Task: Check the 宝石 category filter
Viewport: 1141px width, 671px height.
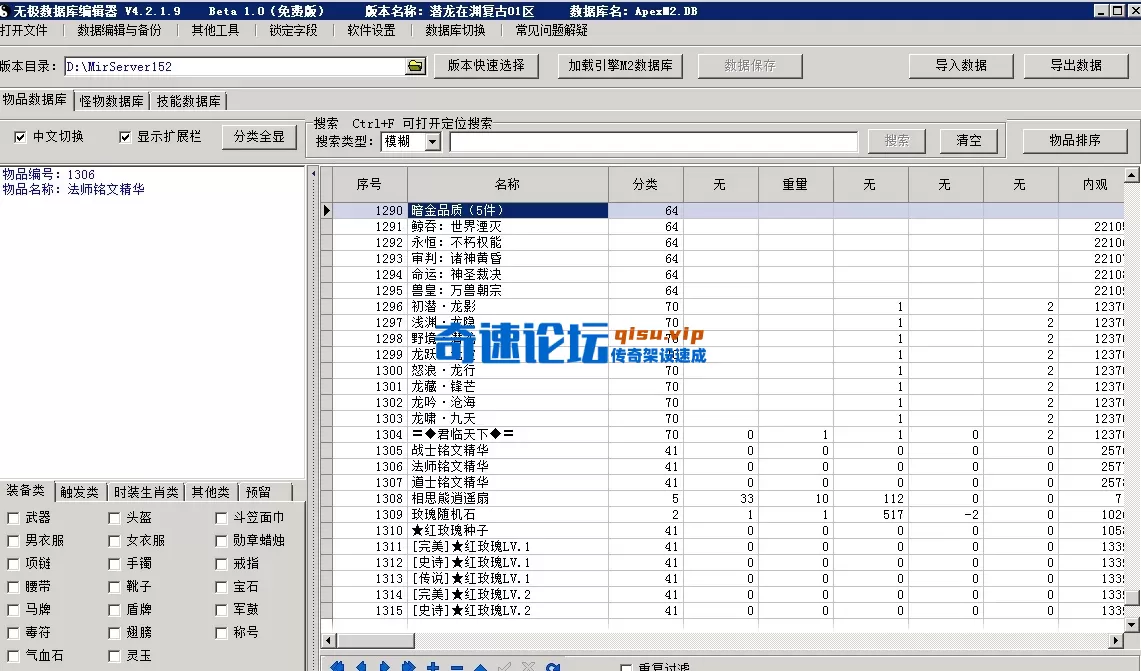Action: 221,587
